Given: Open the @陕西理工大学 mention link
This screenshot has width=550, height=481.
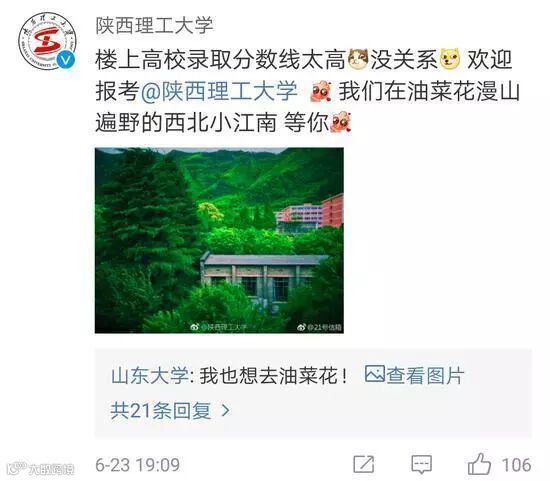Looking at the screenshot, I should click(220, 91).
